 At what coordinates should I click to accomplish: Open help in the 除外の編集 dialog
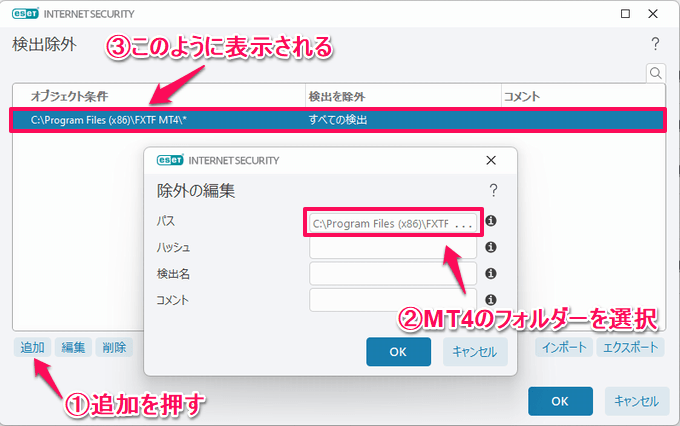493,190
